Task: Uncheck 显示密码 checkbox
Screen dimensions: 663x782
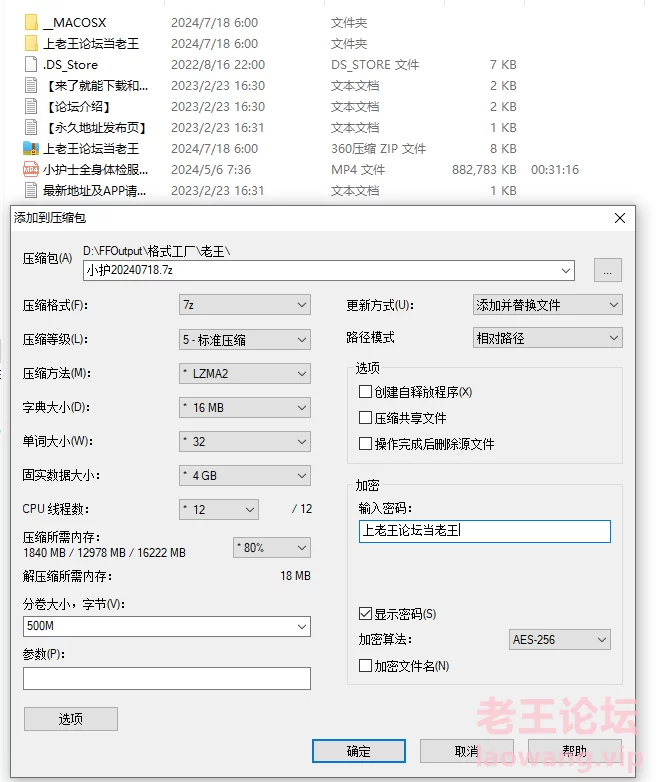Action: coord(365,613)
